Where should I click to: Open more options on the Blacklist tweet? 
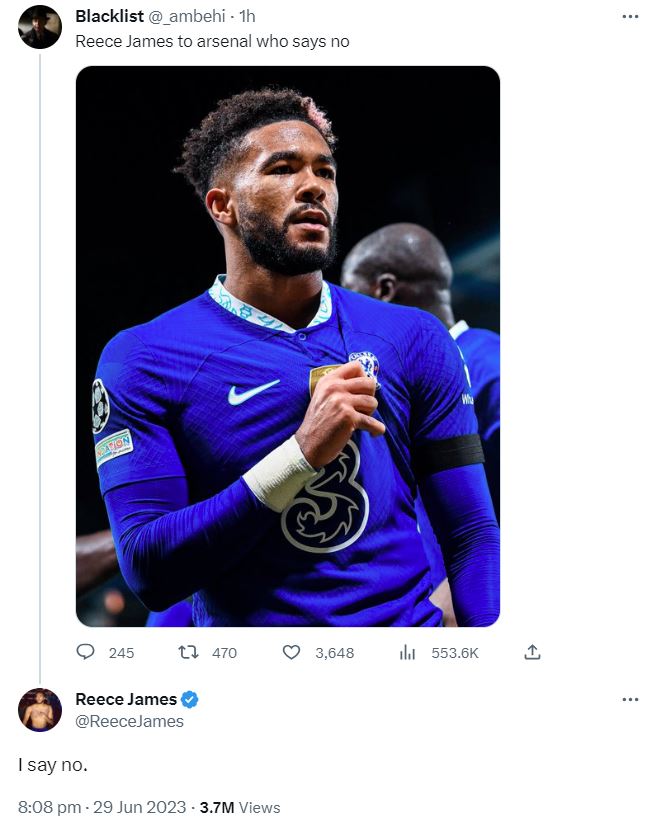tap(629, 16)
